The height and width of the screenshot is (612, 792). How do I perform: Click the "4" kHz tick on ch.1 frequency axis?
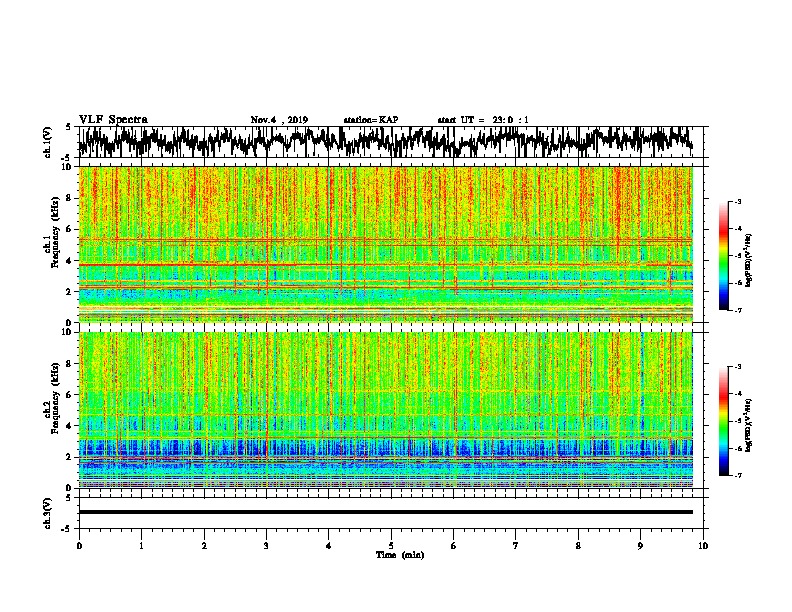pyautogui.click(x=69, y=261)
